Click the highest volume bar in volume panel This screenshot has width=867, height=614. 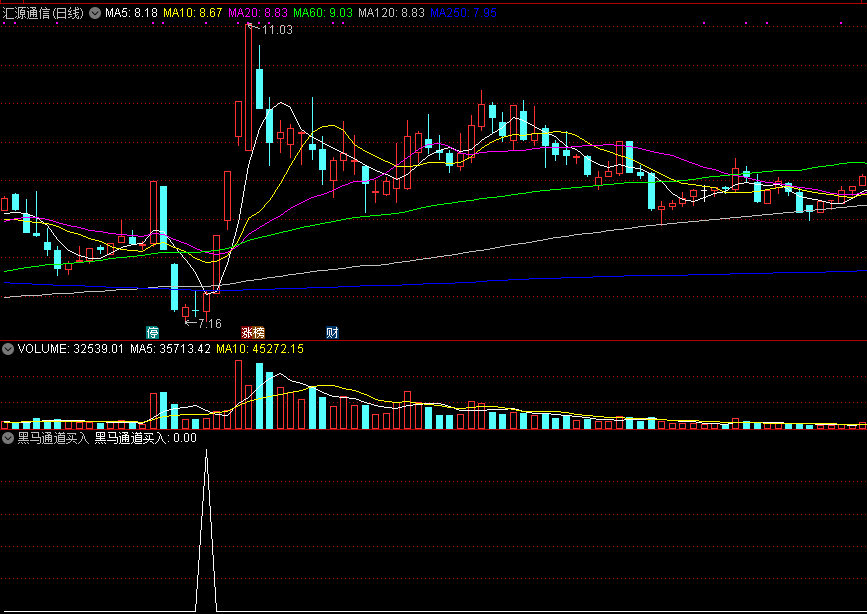(x=238, y=395)
